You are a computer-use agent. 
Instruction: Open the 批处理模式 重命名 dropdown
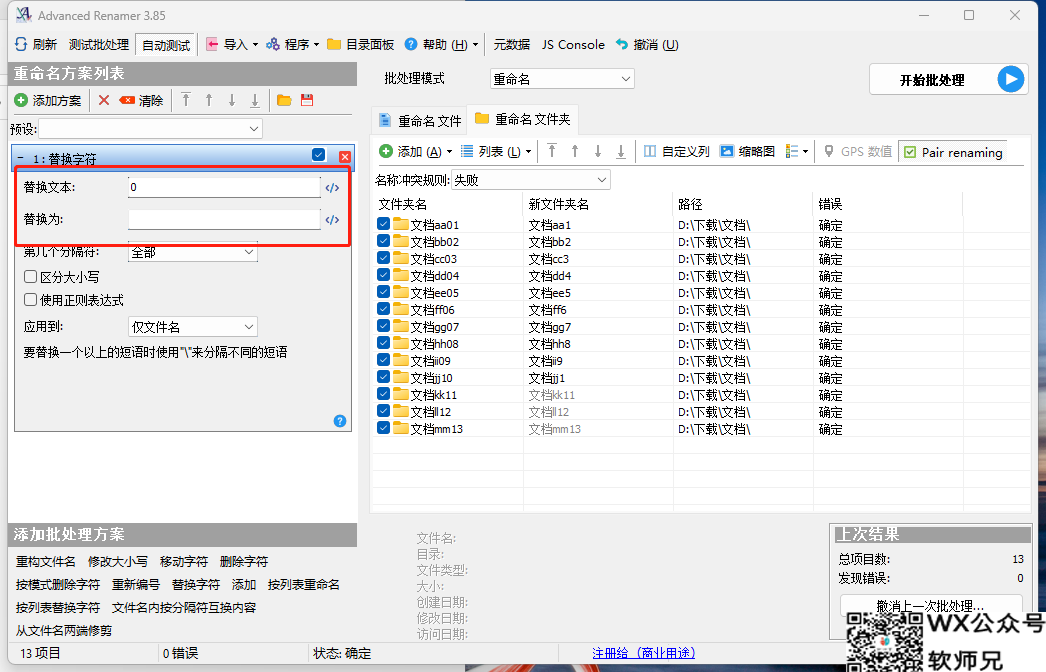pyautogui.click(x=562, y=79)
